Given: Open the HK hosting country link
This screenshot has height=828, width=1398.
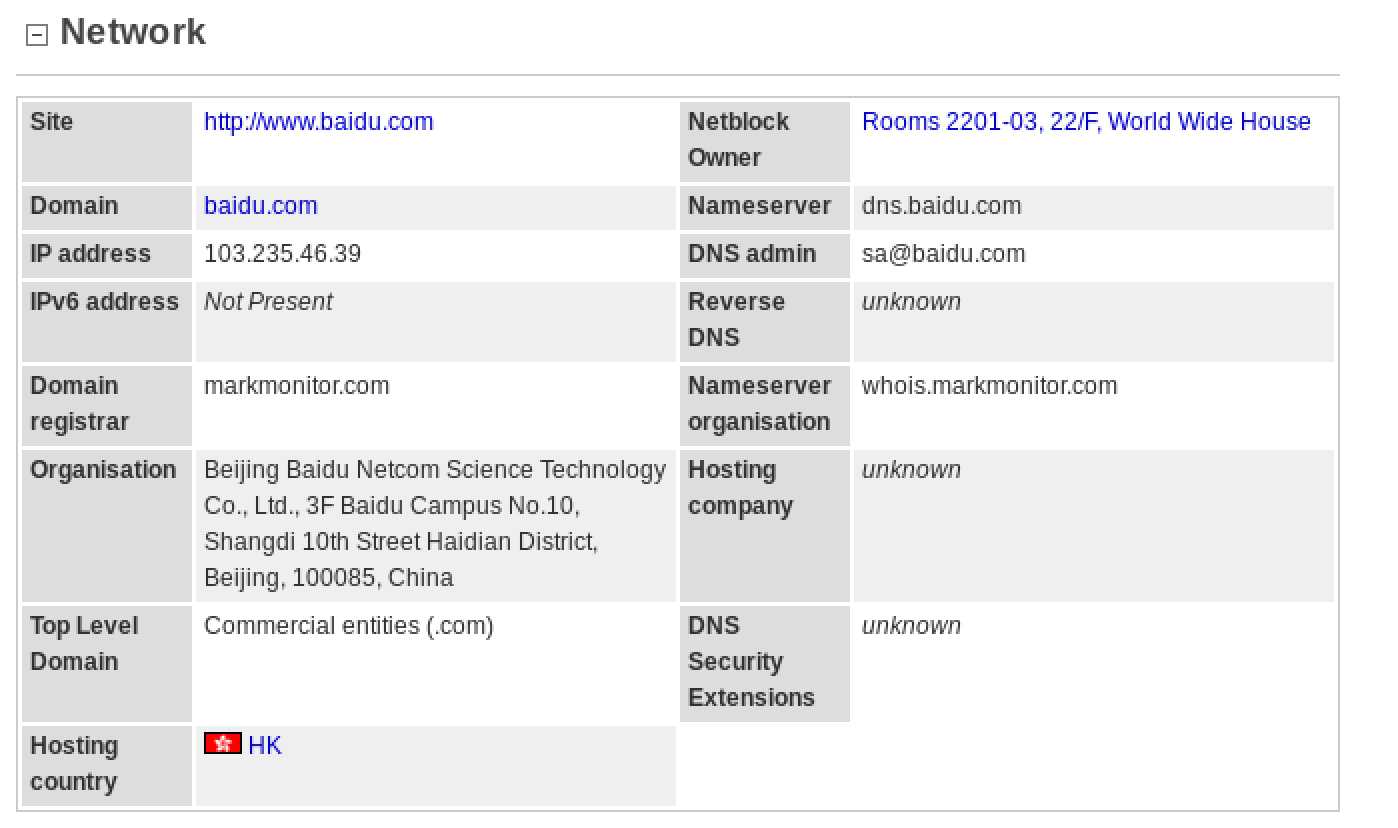Looking at the screenshot, I should (265, 745).
